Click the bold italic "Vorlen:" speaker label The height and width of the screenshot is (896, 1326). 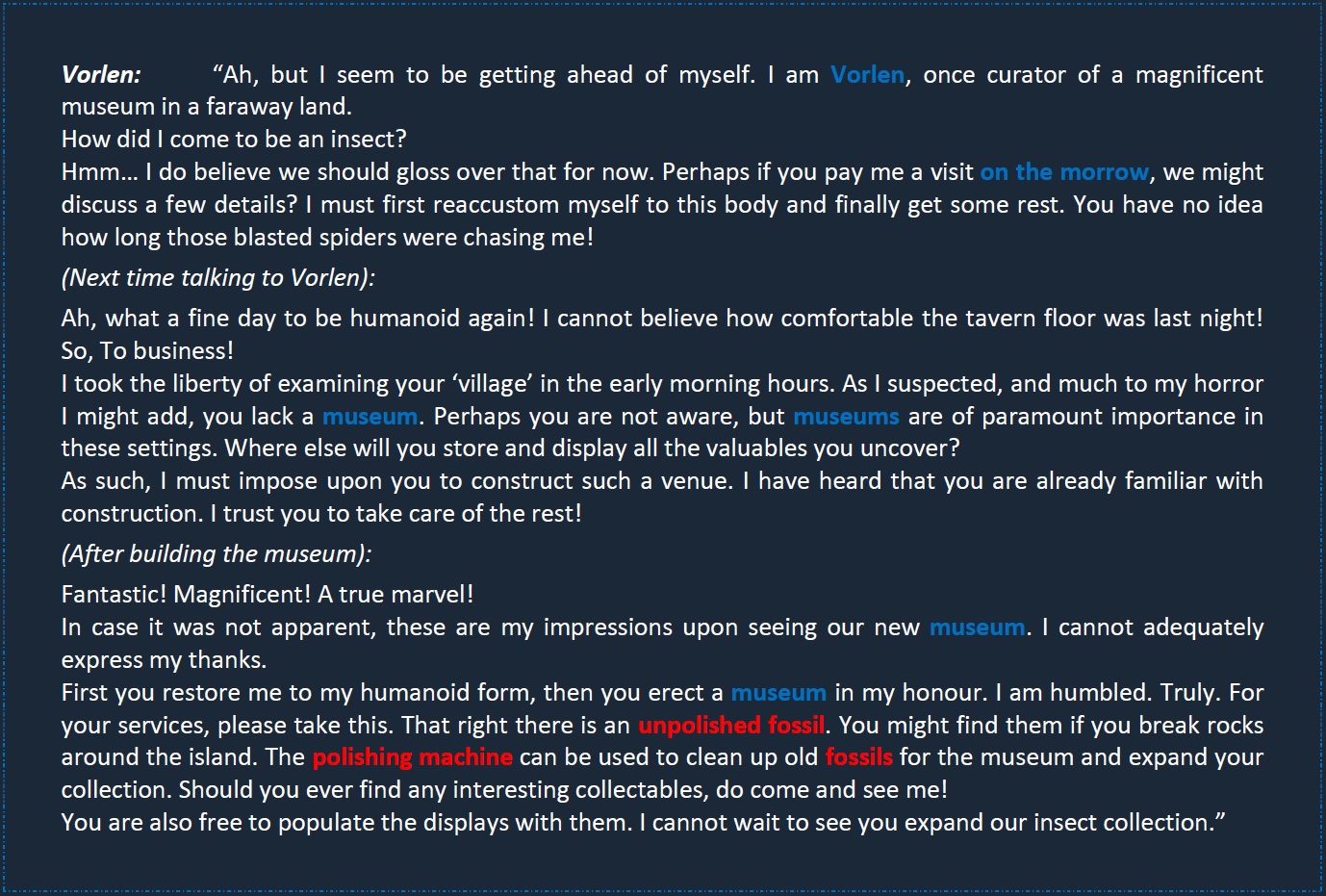pyautogui.click(x=101, y=75)
